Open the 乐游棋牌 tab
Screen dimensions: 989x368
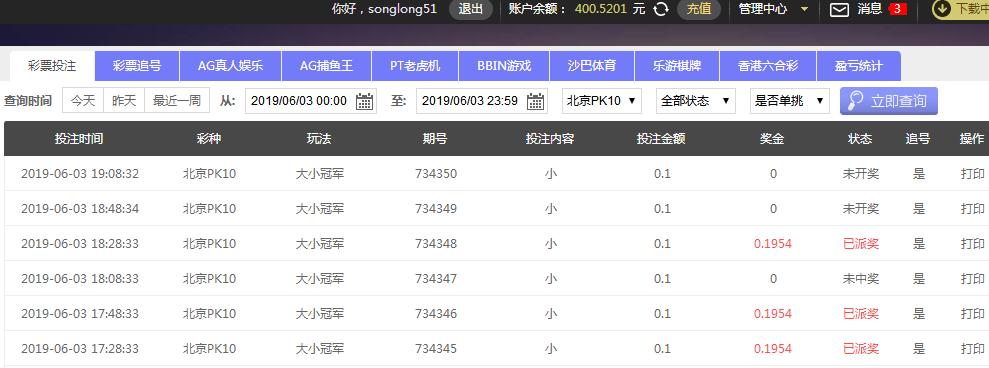point(677,66)
